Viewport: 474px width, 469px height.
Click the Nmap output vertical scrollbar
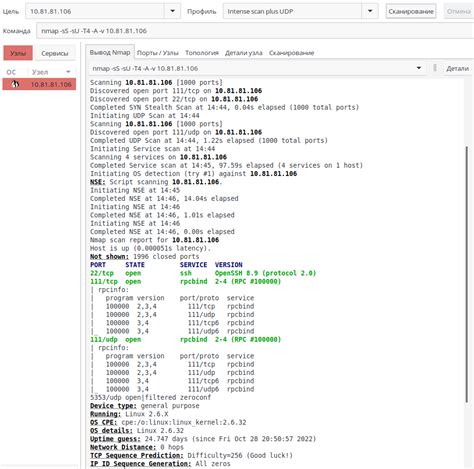coord(467,275)
